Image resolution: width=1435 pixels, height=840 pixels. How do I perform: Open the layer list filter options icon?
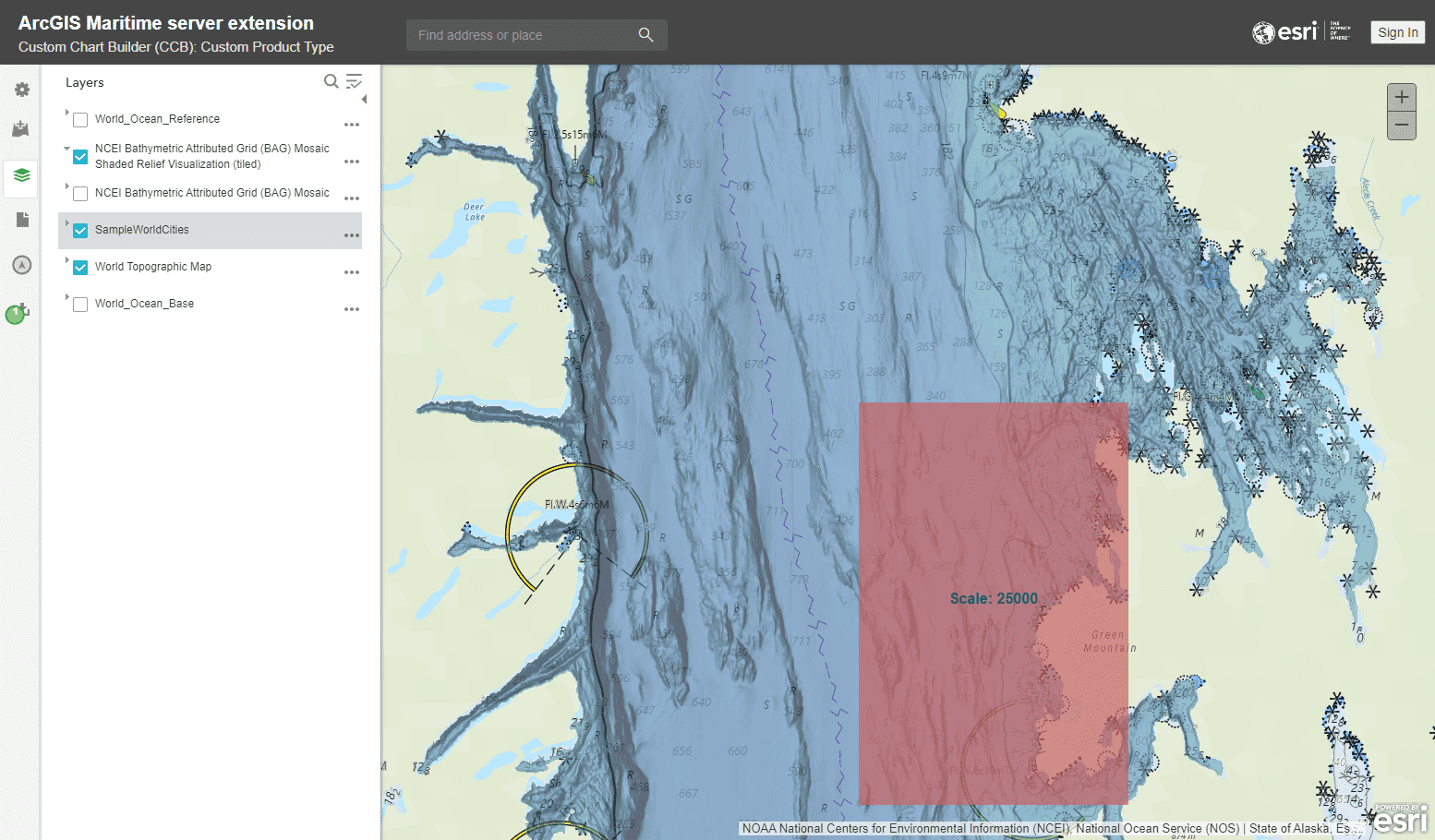354,81
